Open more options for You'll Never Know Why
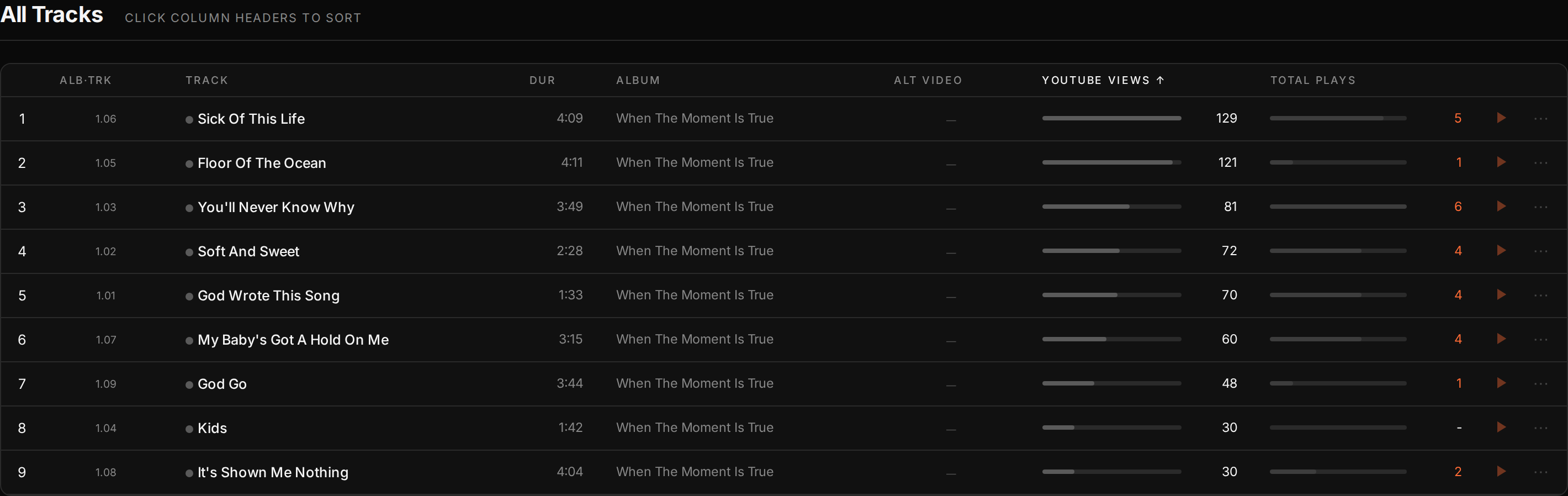The image size is (1568, 496). [x=1540, y=207]
